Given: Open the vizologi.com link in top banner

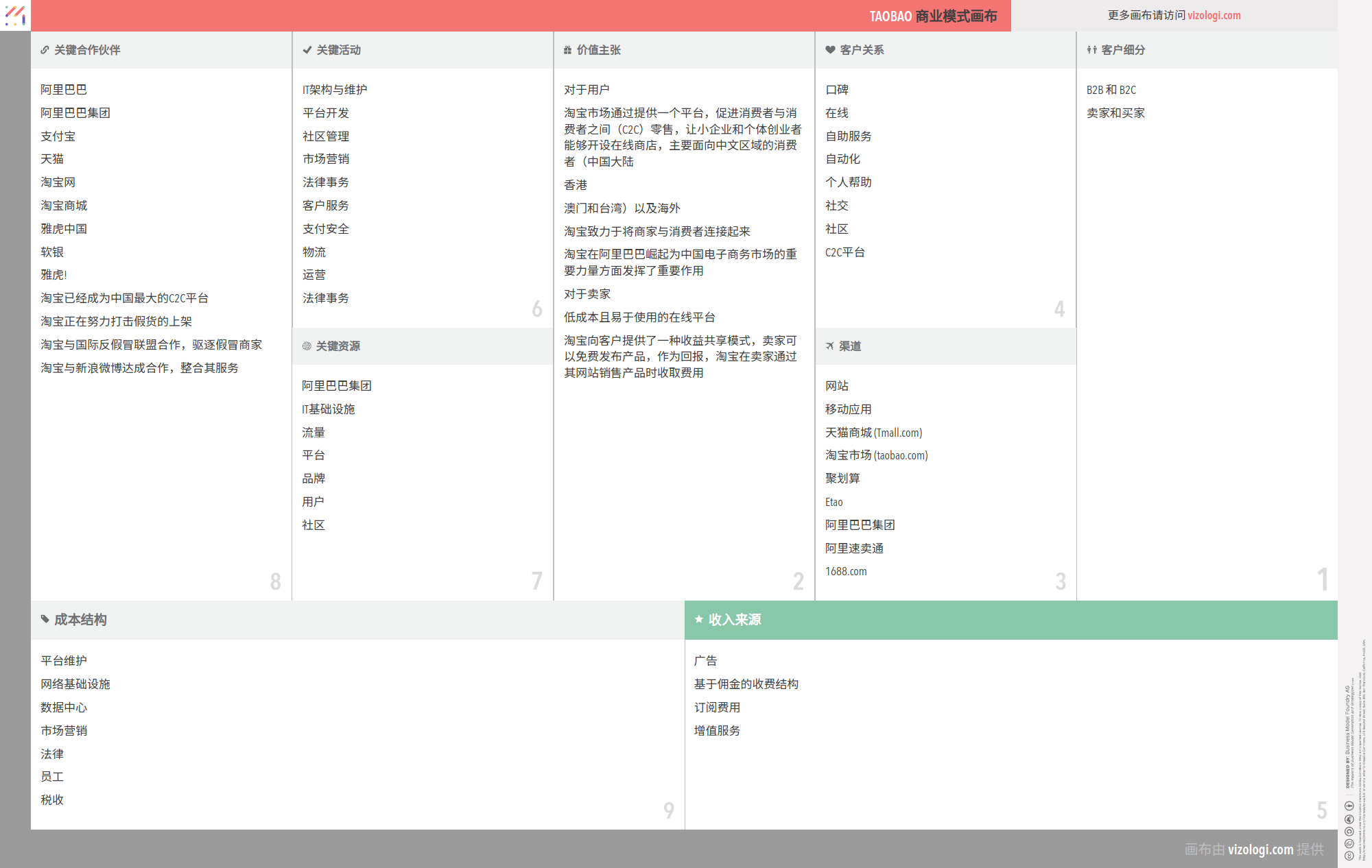Looking at the screenshot, I should click(x=1214, y=15).
